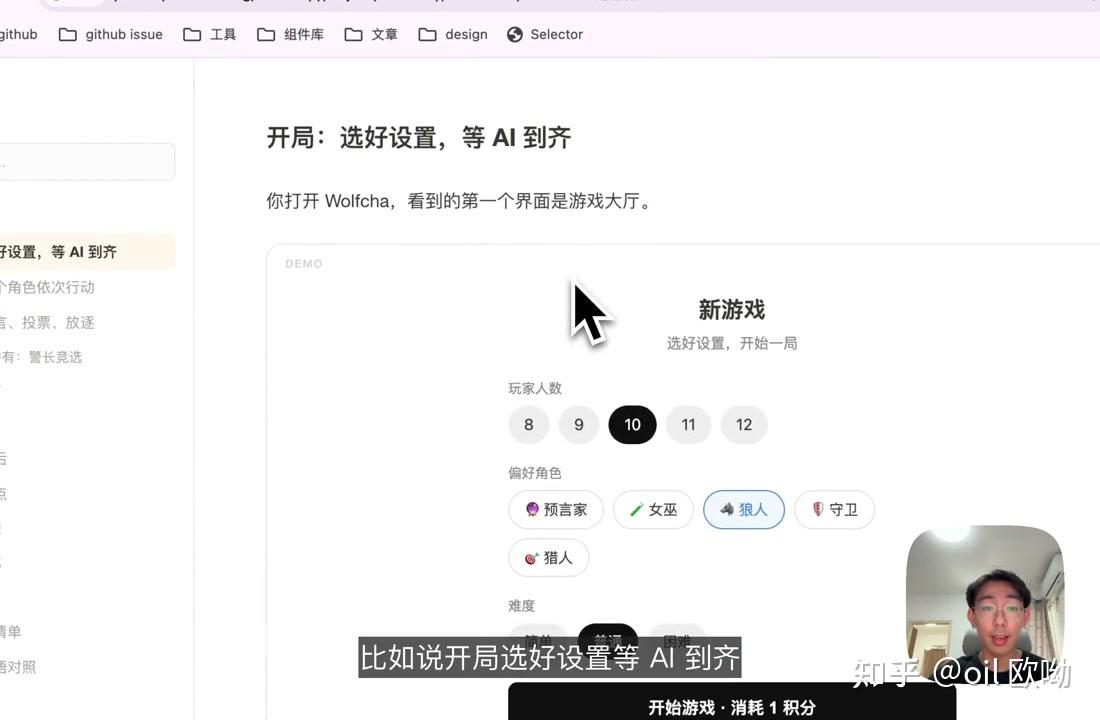Open the github issue bookmark folder
Screen dimensions: 1100x720
111,34
